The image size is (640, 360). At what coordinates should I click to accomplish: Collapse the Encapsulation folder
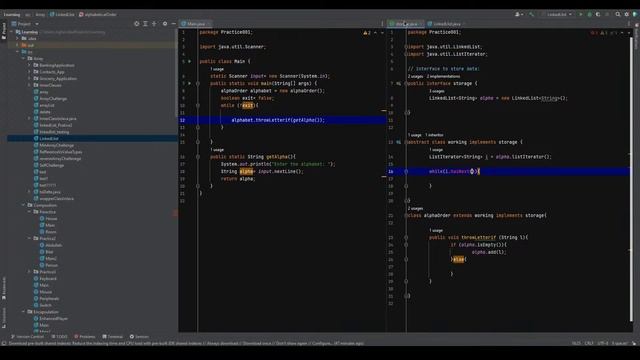24,312
